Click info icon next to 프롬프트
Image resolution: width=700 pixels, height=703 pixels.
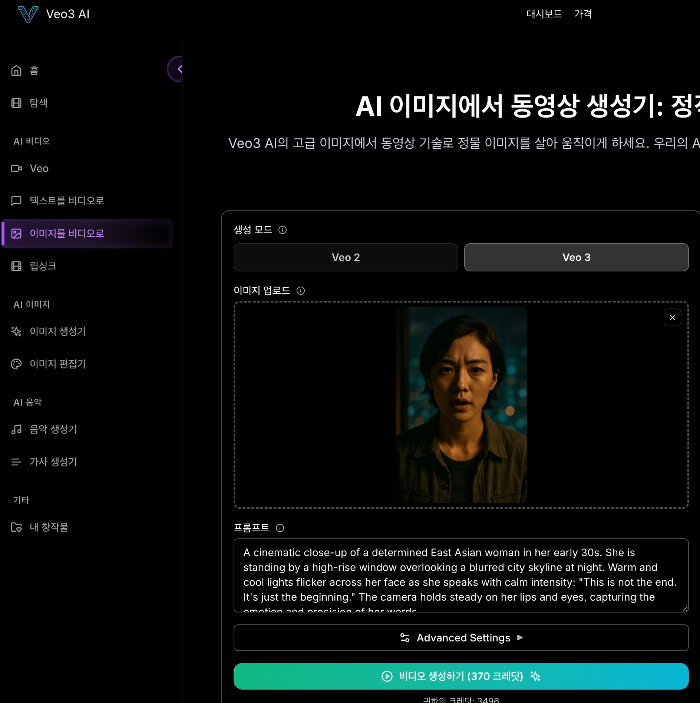(x=280, y=528)
